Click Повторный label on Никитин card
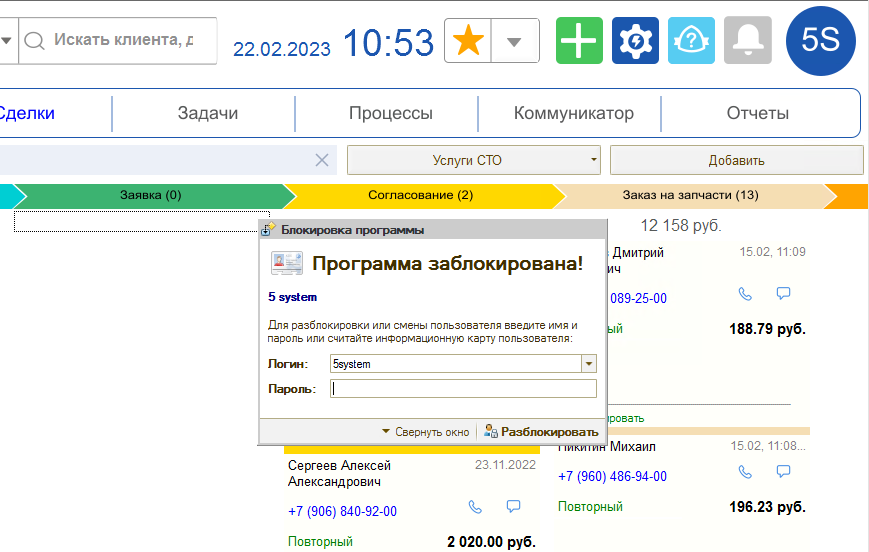Viewport: 869px width, 552px height. pos(590,507)
